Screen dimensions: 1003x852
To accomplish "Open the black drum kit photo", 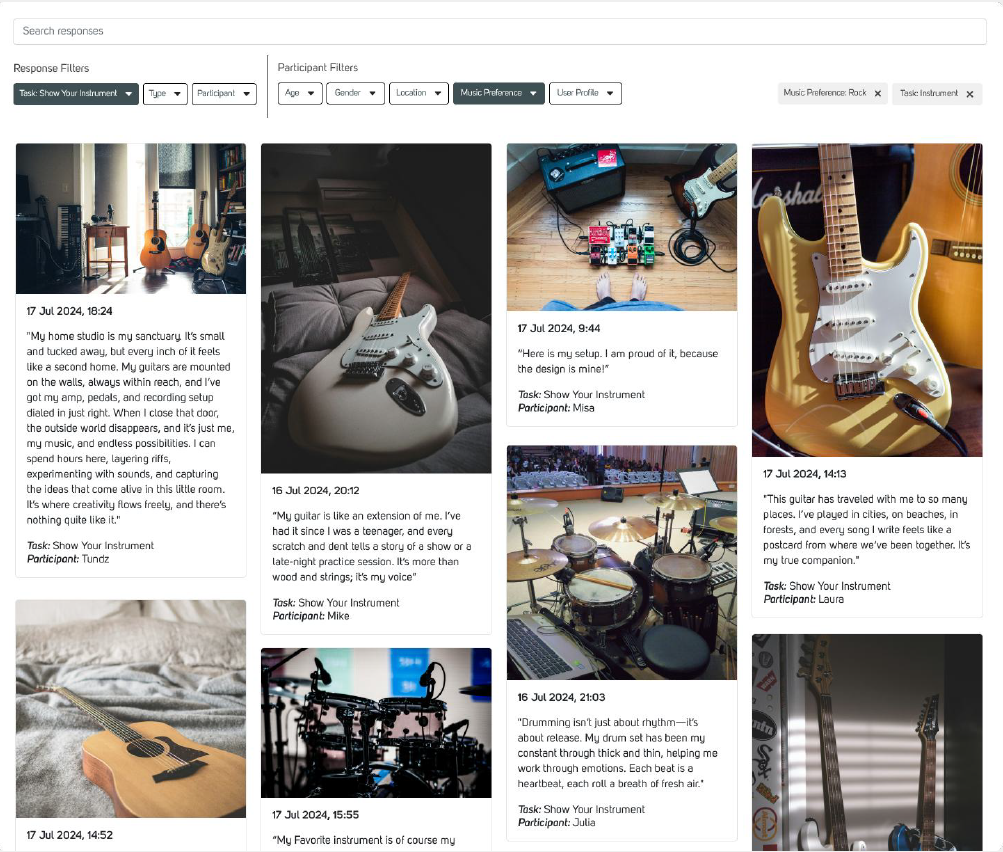I will pyautogui.click(x=376, y=723).
